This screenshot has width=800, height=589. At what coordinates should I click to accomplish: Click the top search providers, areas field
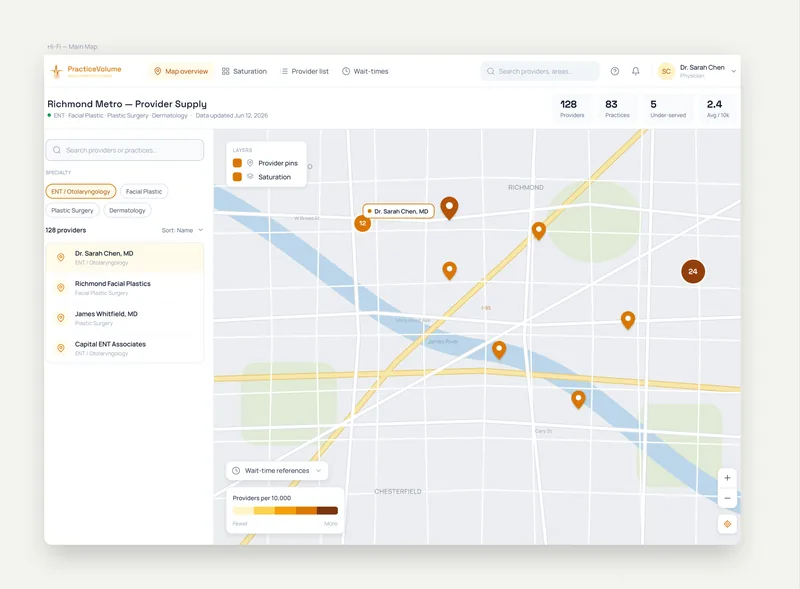click(x=540, y=71)
